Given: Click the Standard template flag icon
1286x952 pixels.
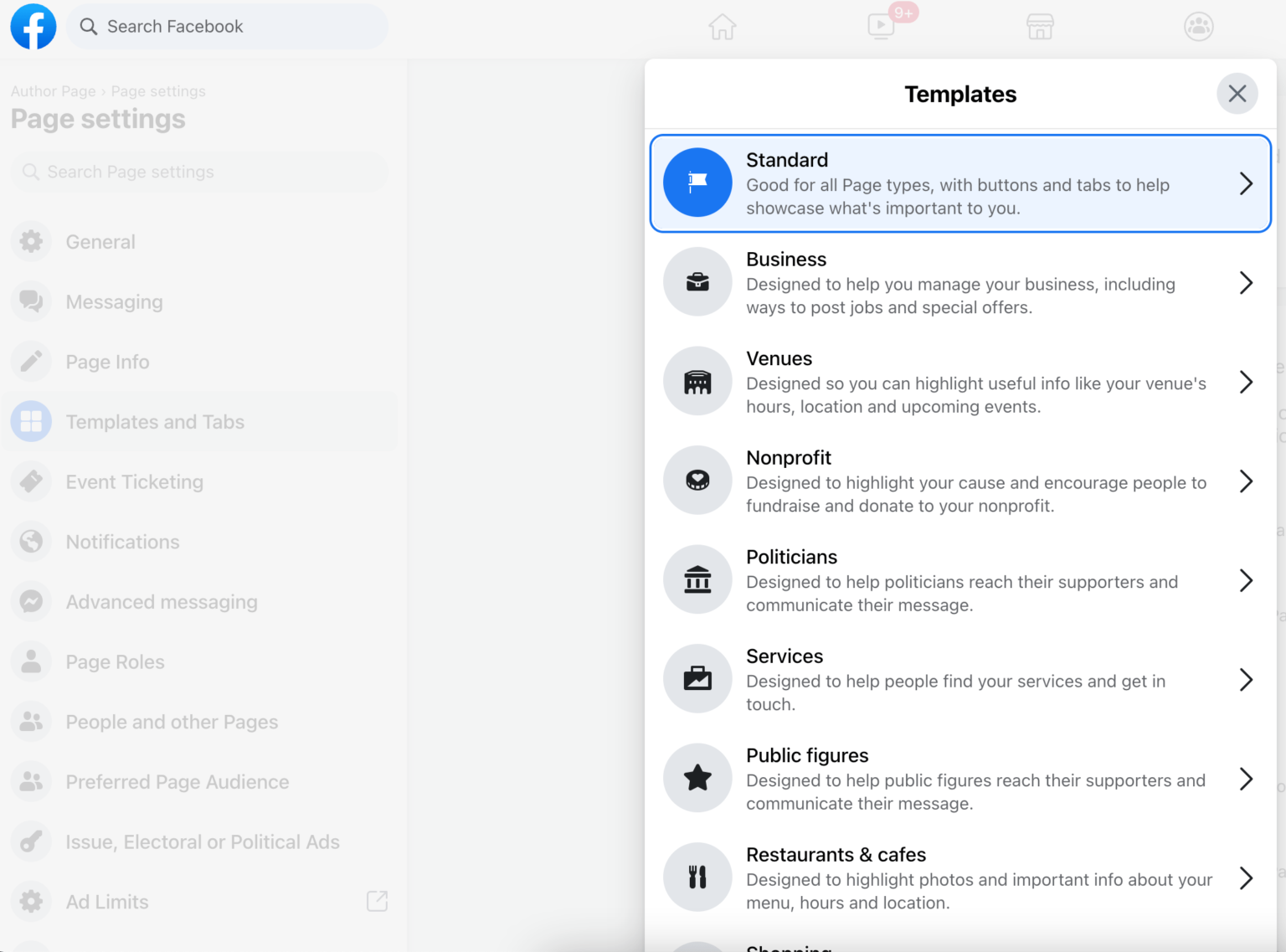Looking at the screenshot, I should click(x=697, y=183).
